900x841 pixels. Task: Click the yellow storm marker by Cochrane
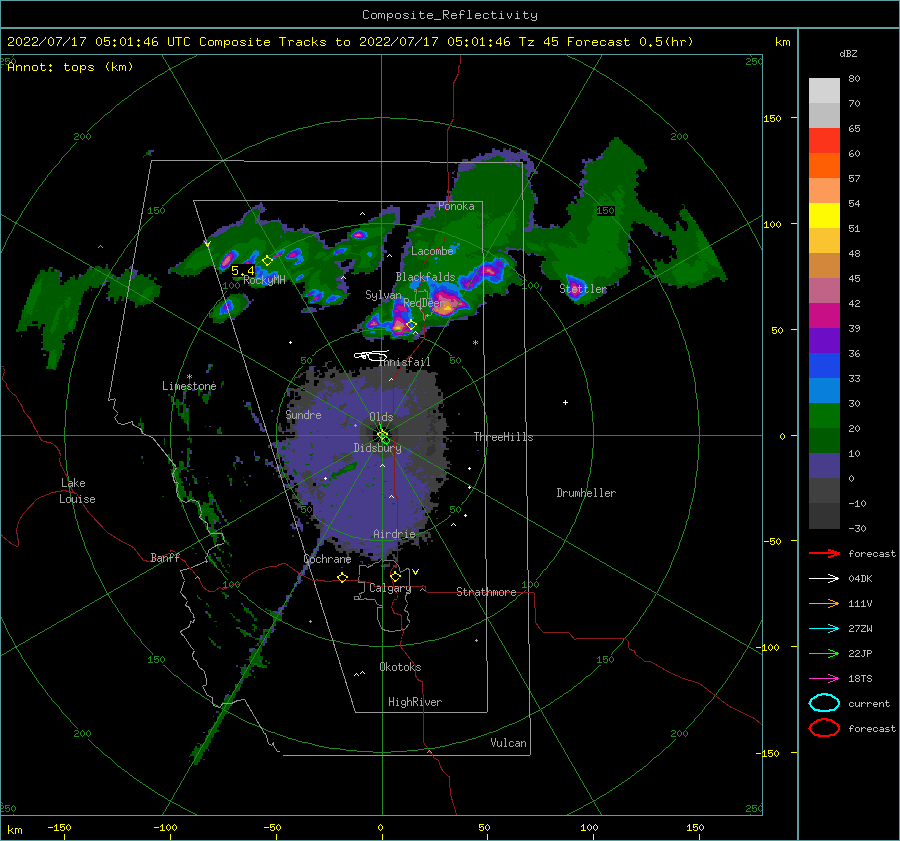(343, 577)
